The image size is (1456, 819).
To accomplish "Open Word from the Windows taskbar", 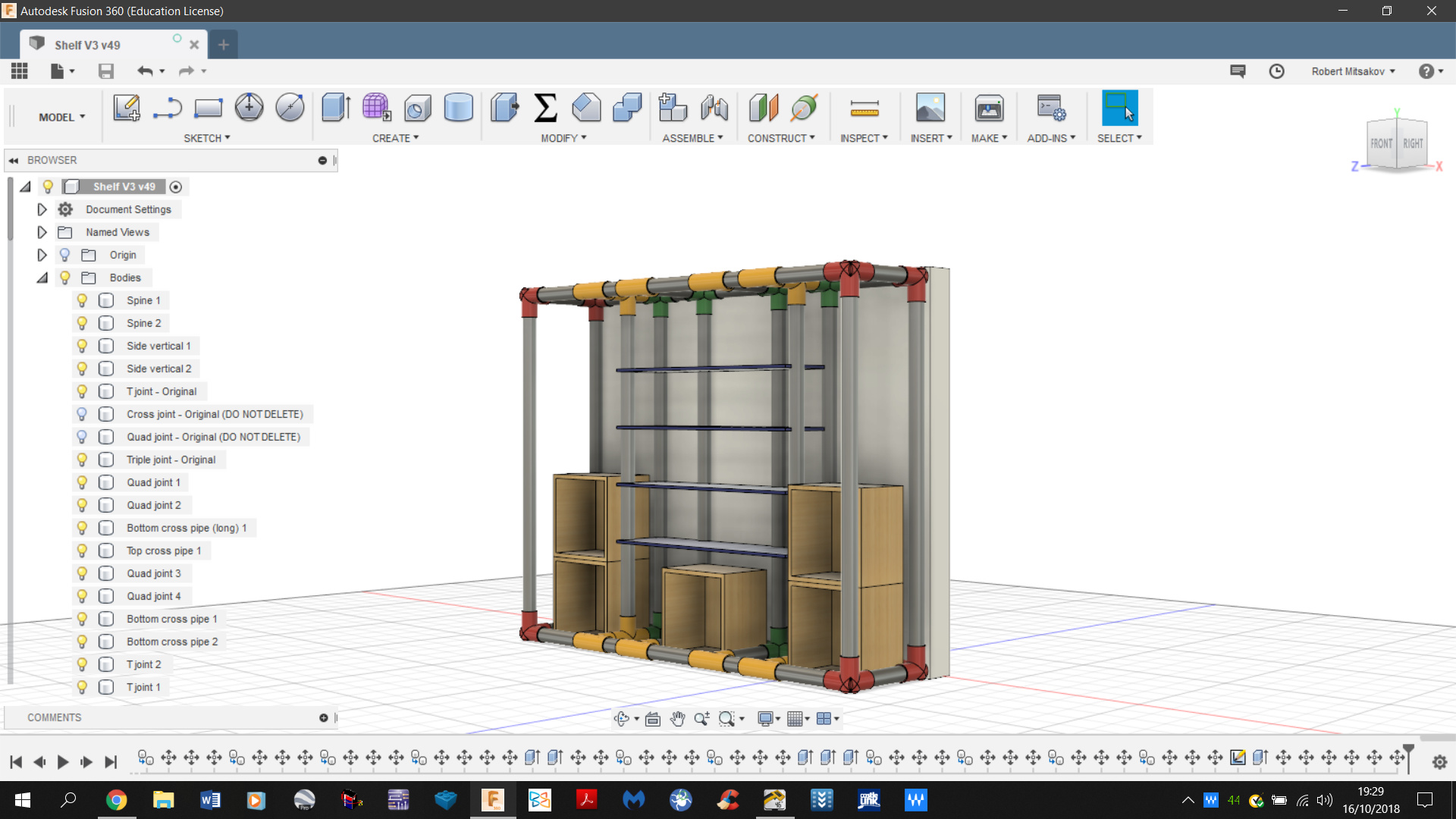I will coord(210,800).
